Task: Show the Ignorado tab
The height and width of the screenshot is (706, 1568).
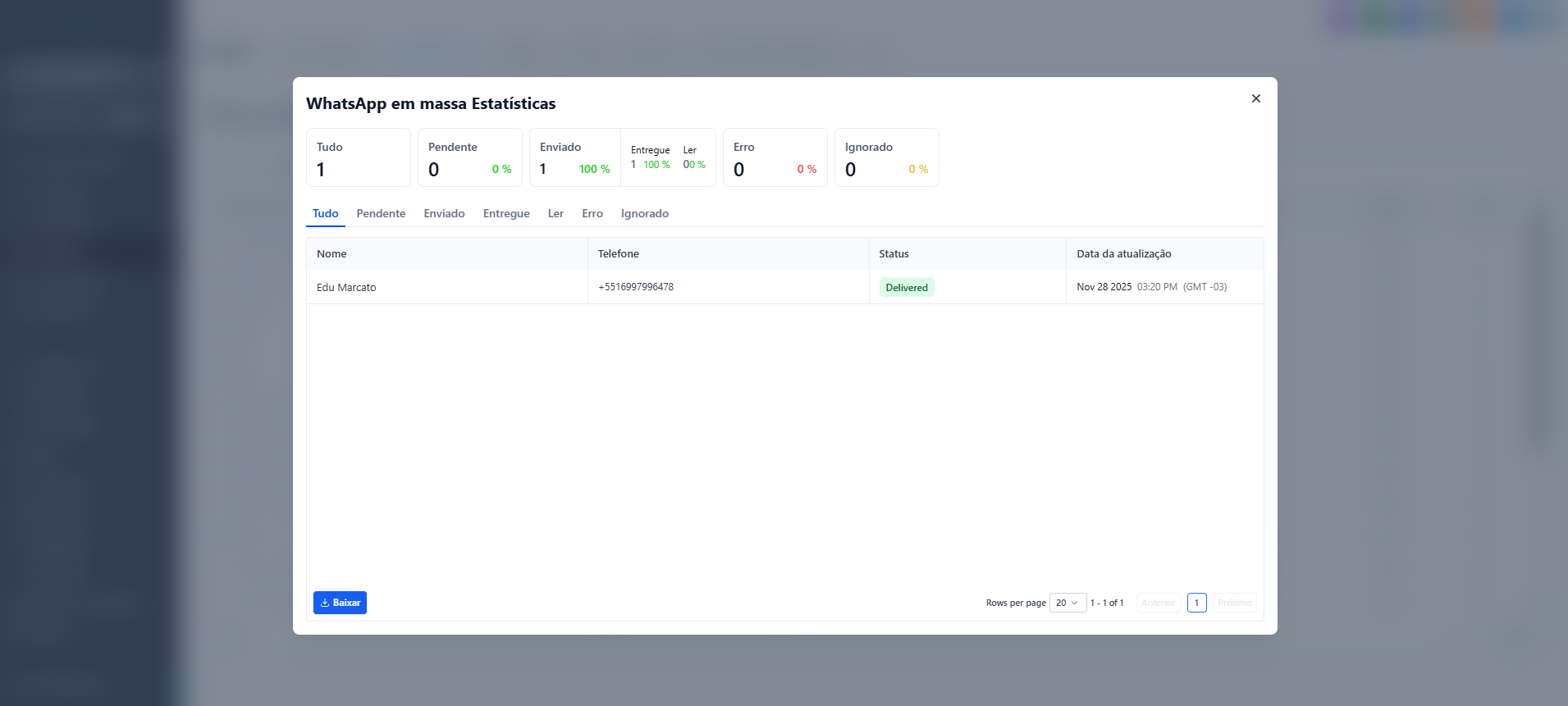Action: point(645,213)
